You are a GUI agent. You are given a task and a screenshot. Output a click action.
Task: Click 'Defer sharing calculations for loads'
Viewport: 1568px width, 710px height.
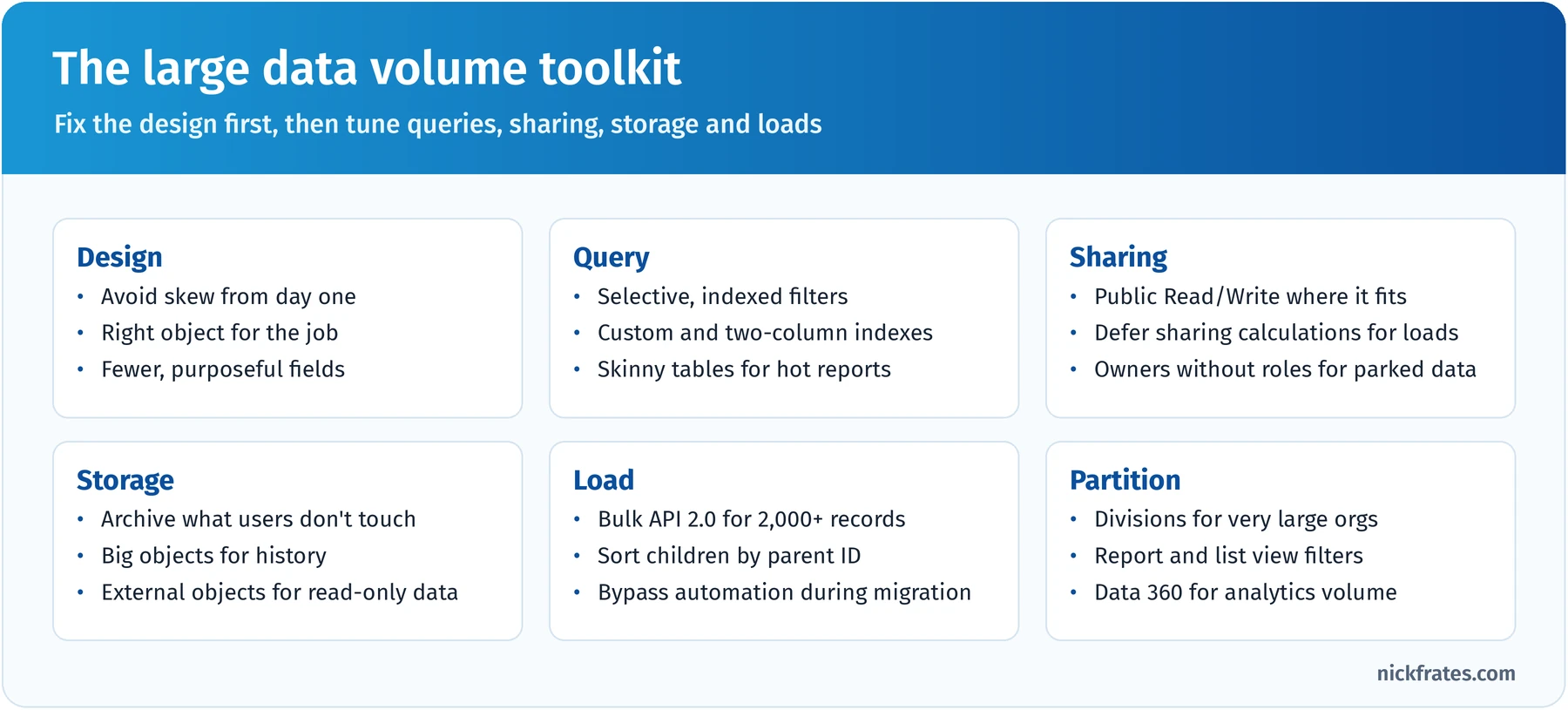(1276, 334)
